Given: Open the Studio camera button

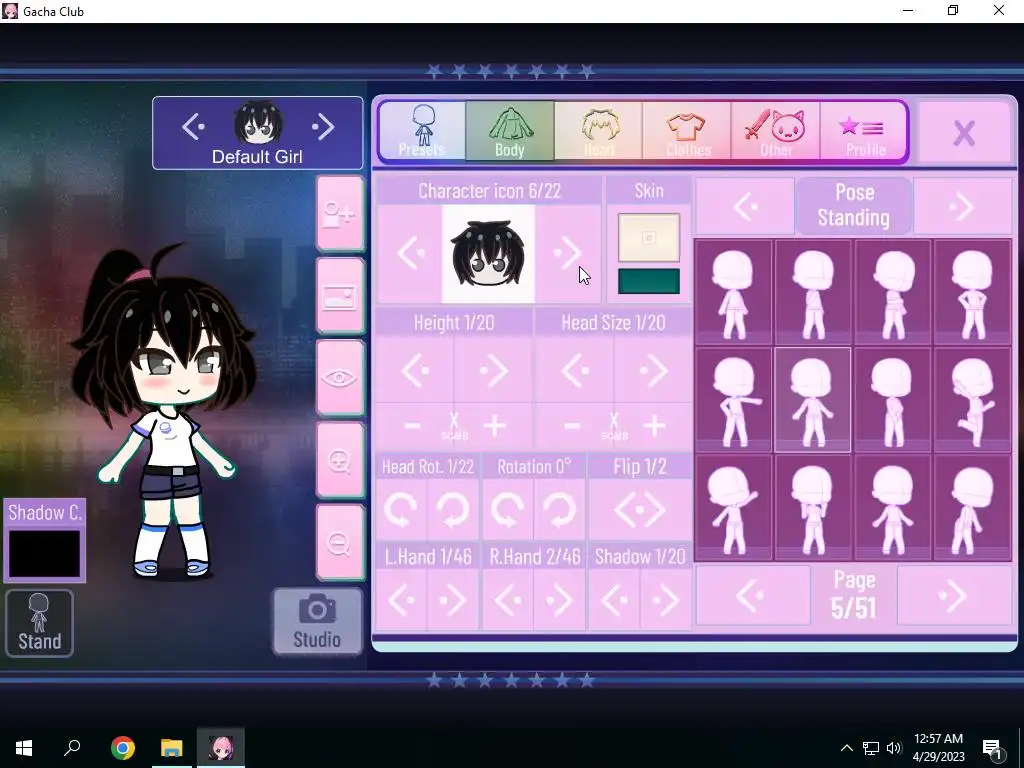Looking at the screenshot, I should (317, 621).
